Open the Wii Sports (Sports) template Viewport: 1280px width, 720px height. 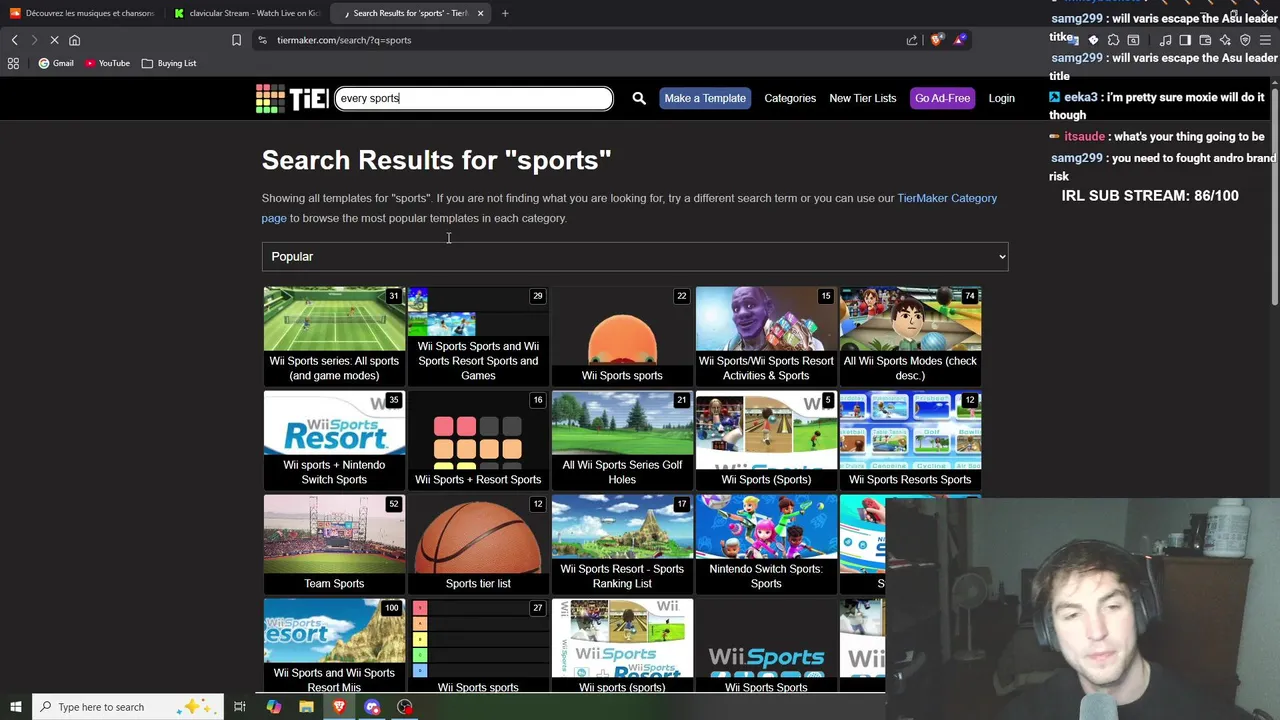(x=766, y=440)
